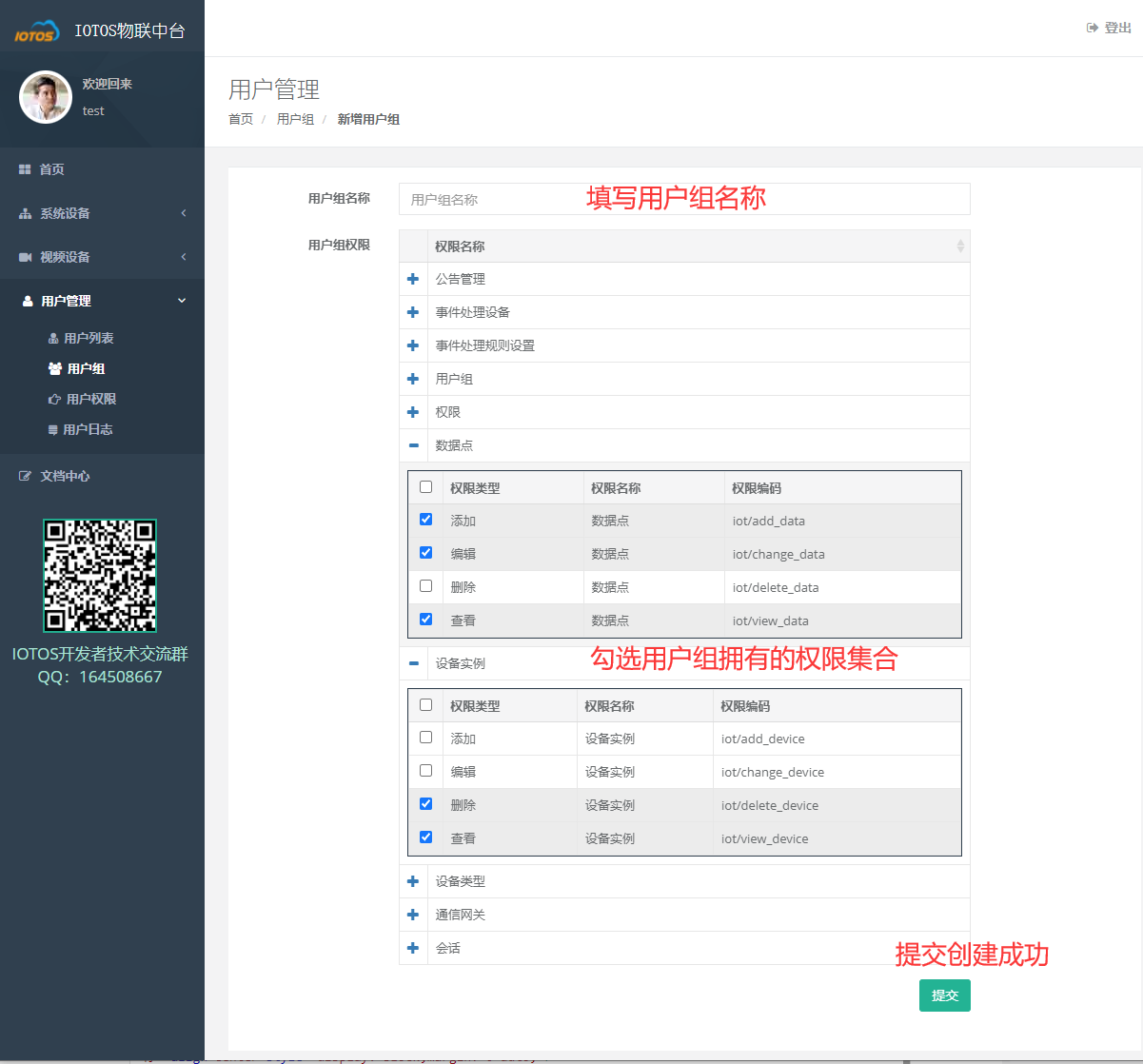Expand the 公告管理 permission row

tap(412, 278)
